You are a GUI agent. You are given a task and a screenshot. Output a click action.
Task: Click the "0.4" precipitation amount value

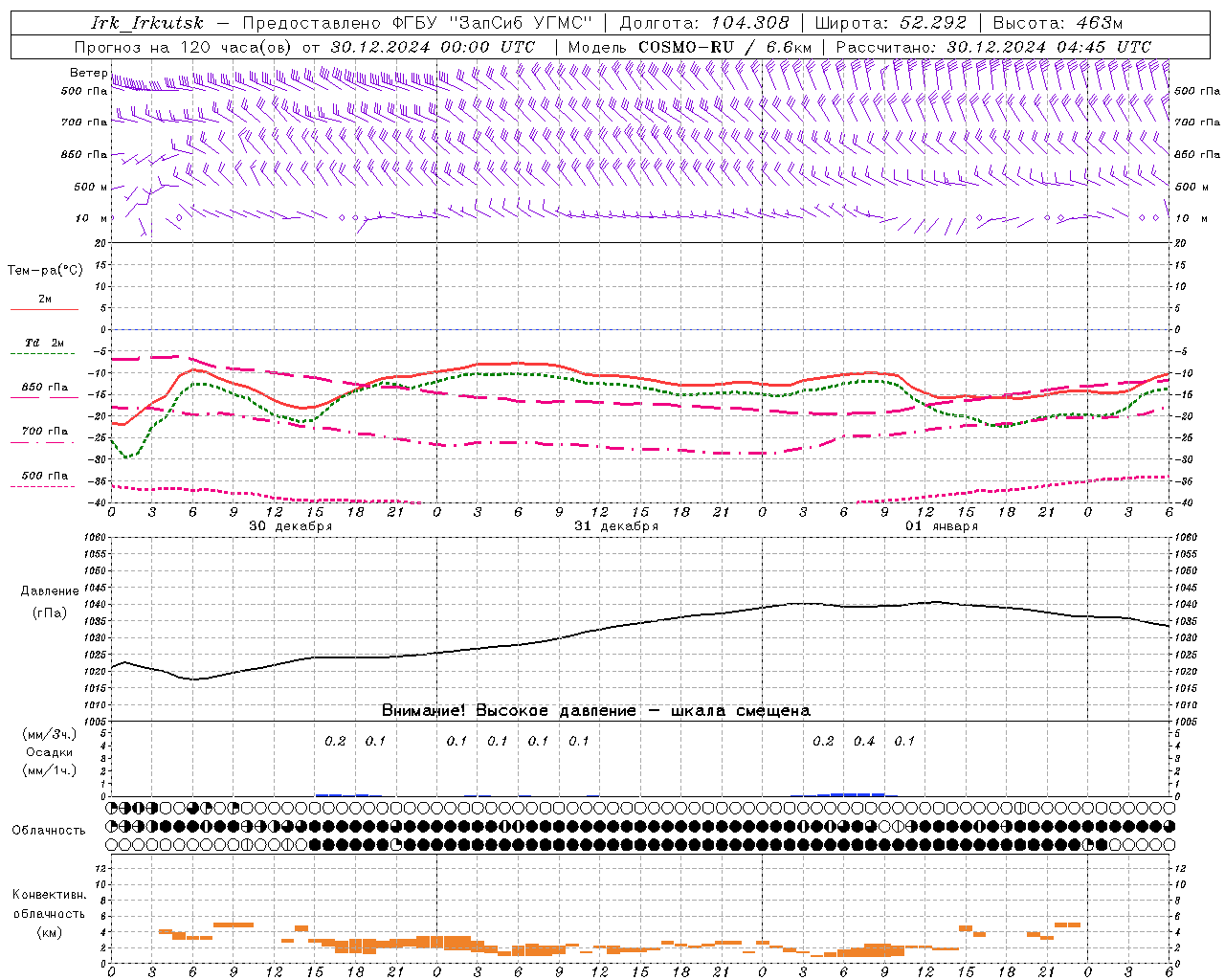pyautogui.click(x=864, y=742)
